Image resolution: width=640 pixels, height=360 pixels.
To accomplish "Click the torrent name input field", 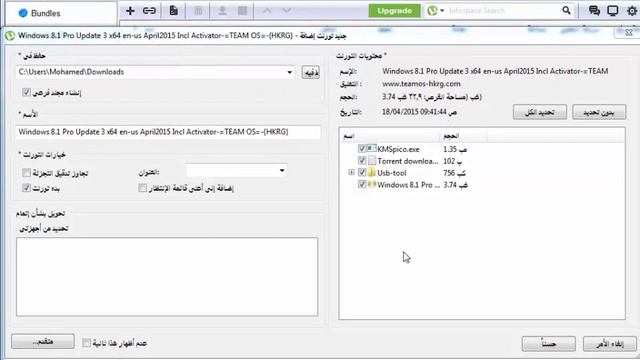I will coord(168,132).
